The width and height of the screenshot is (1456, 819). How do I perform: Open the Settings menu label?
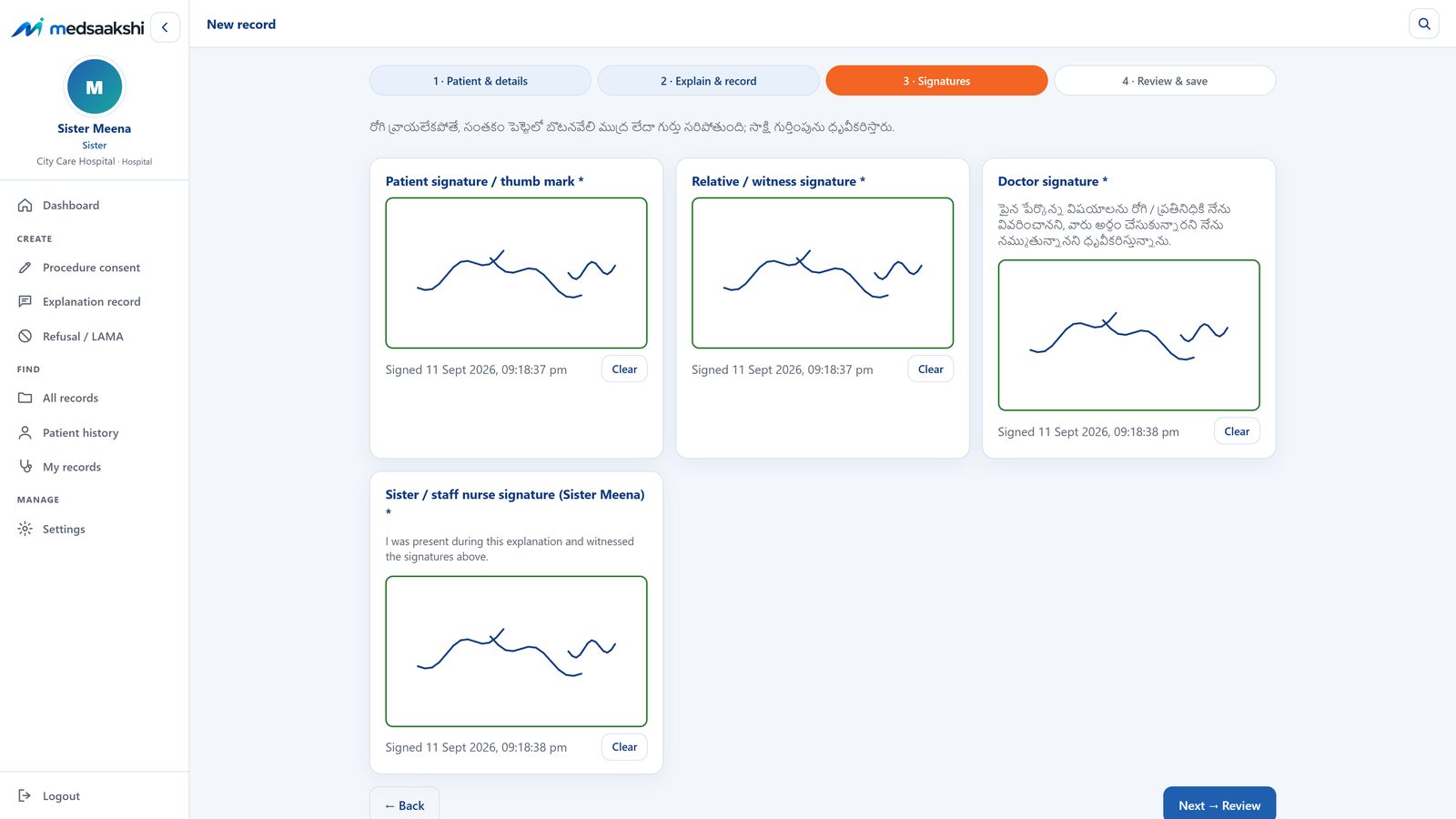point(64,529)
